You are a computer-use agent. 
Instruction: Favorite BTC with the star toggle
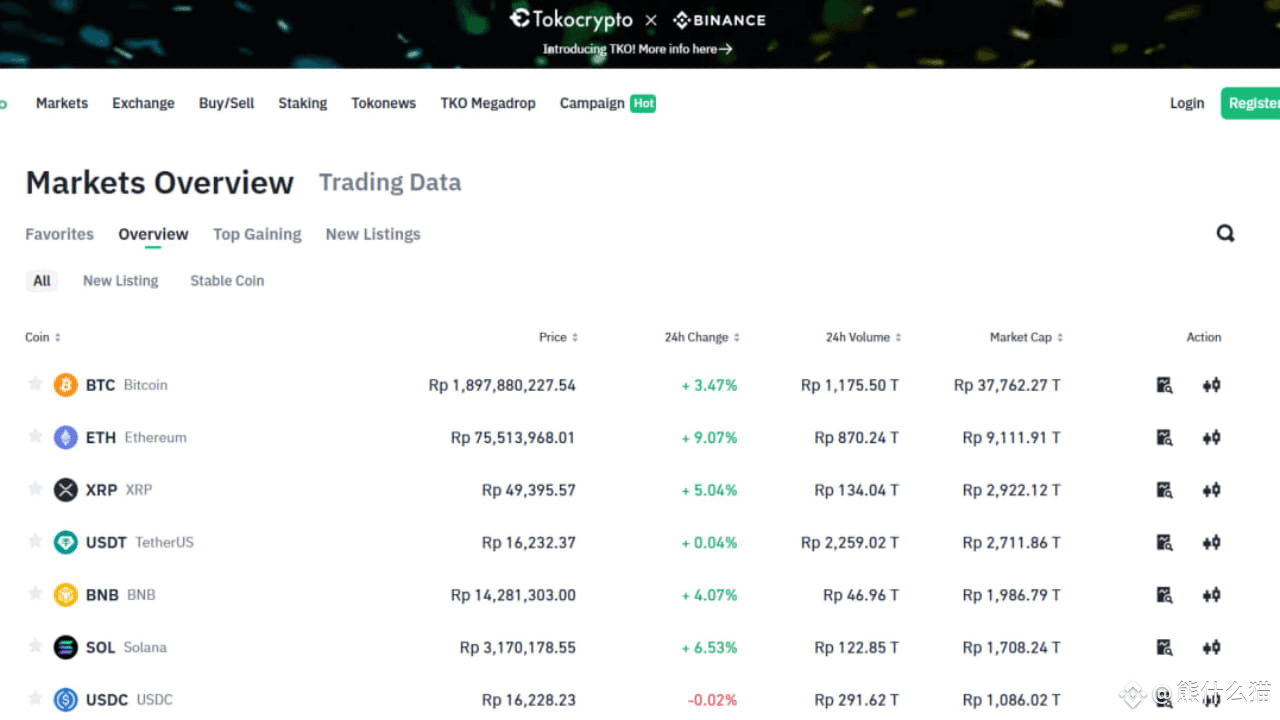35,384
